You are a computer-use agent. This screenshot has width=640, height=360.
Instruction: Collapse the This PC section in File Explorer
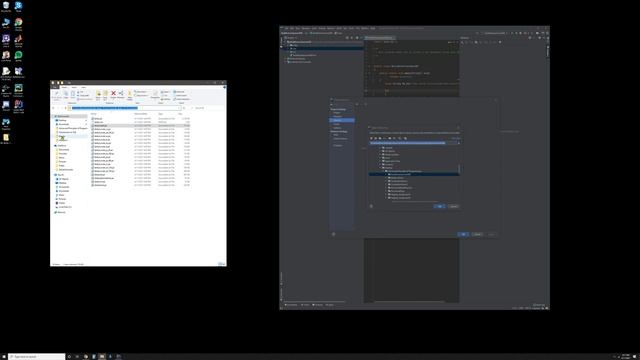click(x=53, y=175)
